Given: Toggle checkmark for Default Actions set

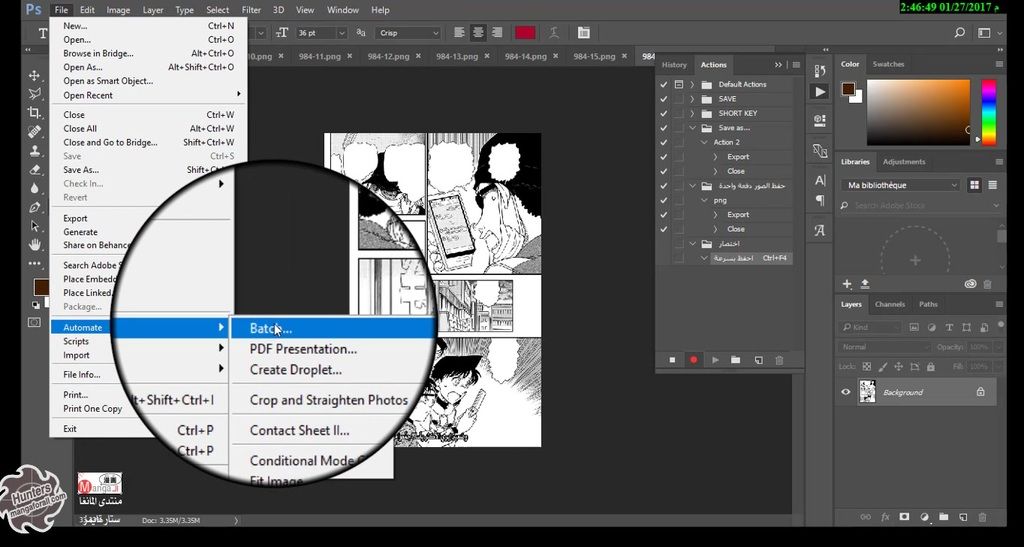Looking at the screenshot, I should pyautogui.click(x=664, y=84).
